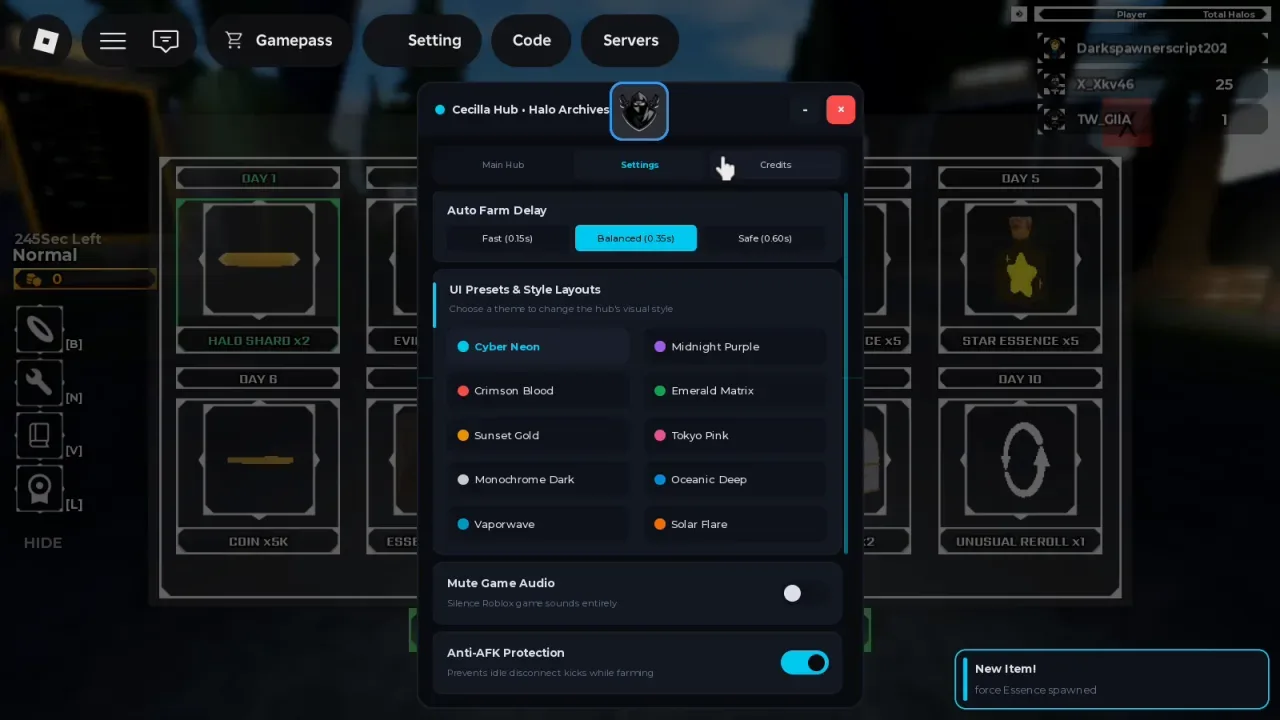The image size is (1280, 720).
Task: Switch to the Settings tab
Action: point(640,165)
